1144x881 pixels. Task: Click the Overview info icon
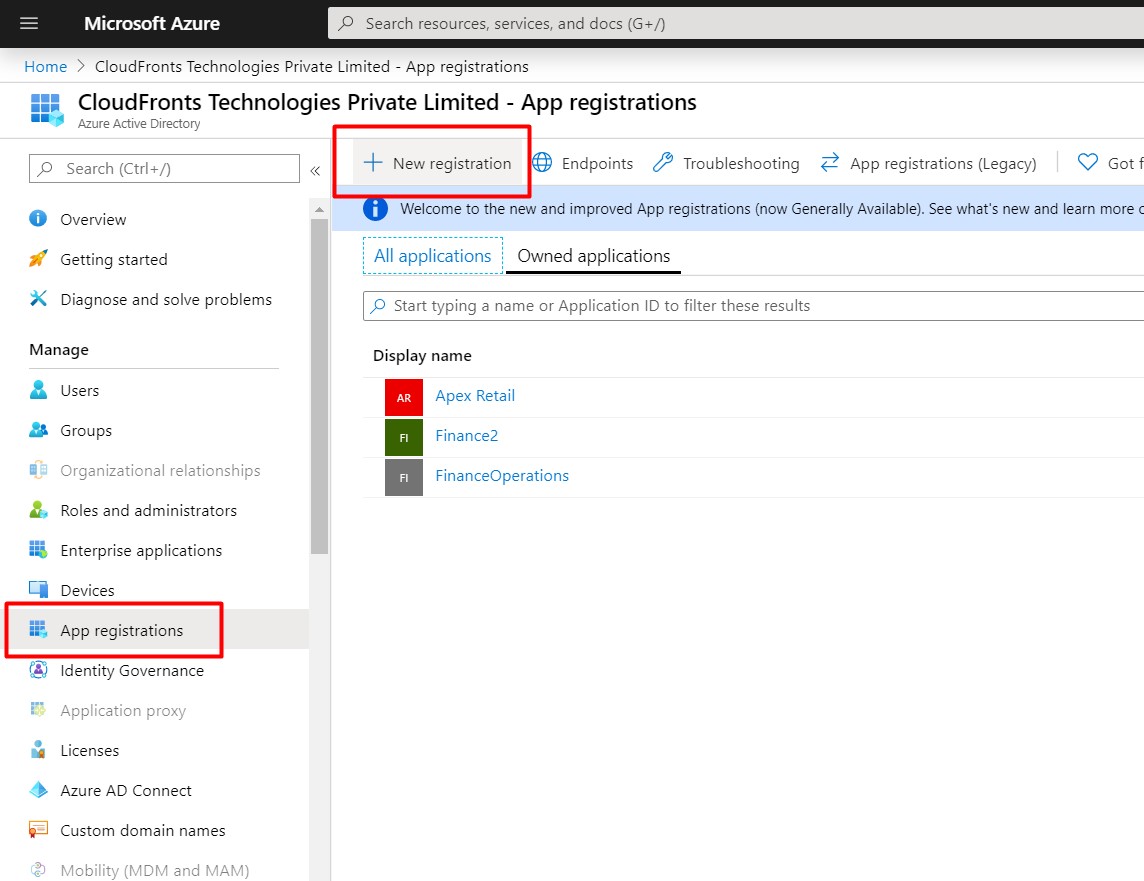pyautogui.click(x=38, y=219)
